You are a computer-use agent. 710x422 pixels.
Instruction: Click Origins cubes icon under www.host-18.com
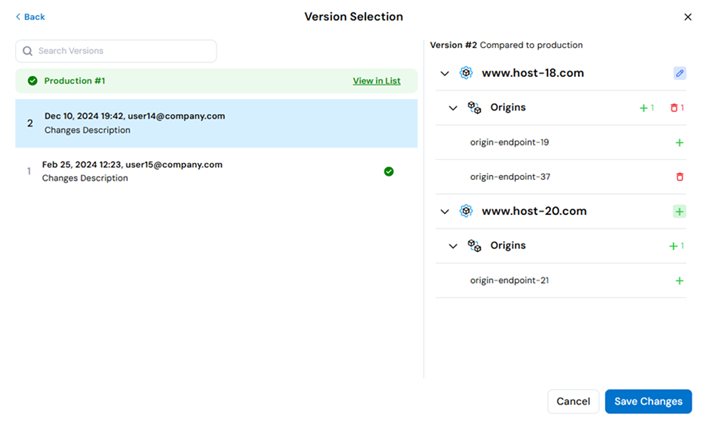tap(474, 108)
